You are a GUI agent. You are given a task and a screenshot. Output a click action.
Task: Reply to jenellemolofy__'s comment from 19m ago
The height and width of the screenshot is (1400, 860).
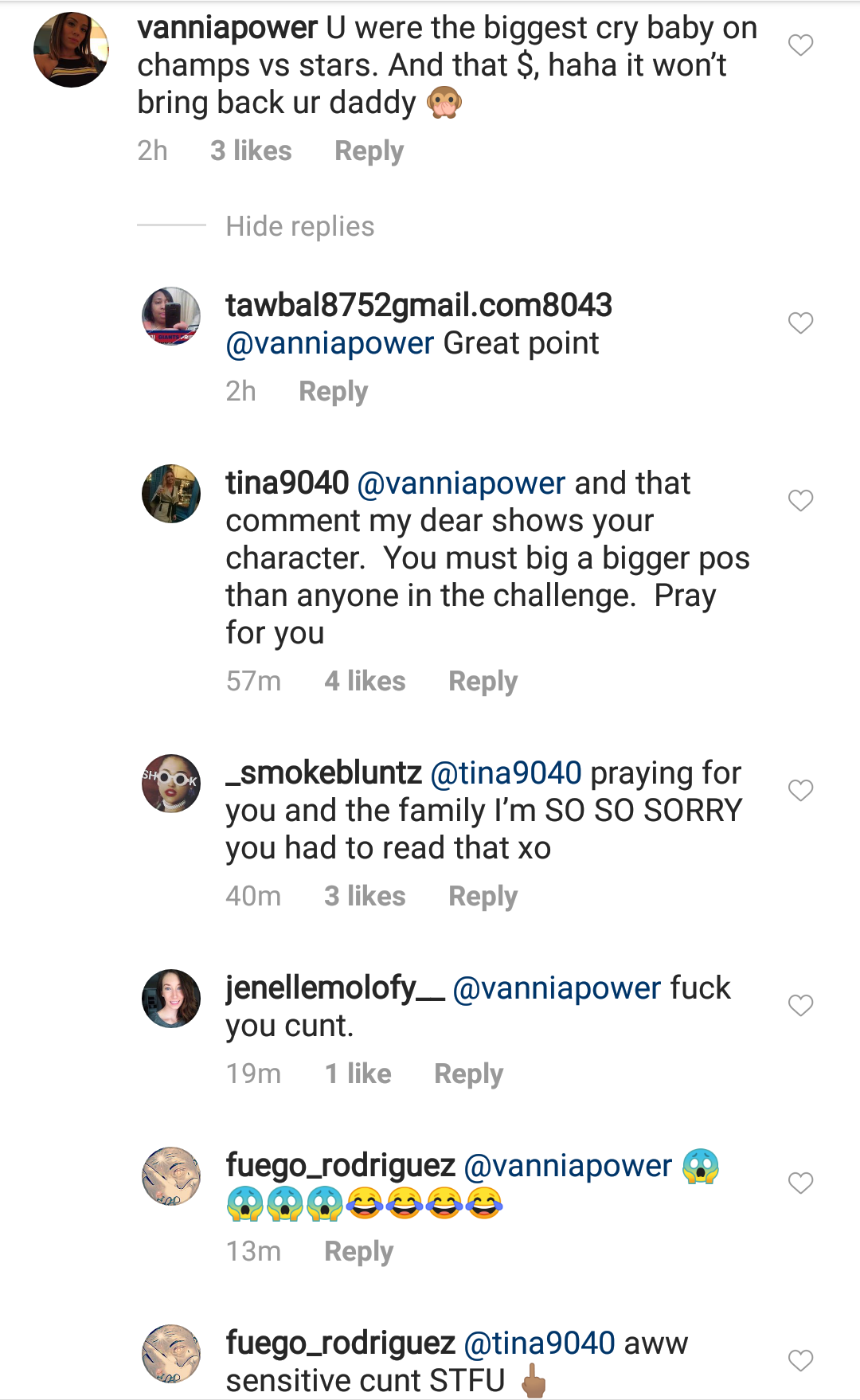point(468,1073)
